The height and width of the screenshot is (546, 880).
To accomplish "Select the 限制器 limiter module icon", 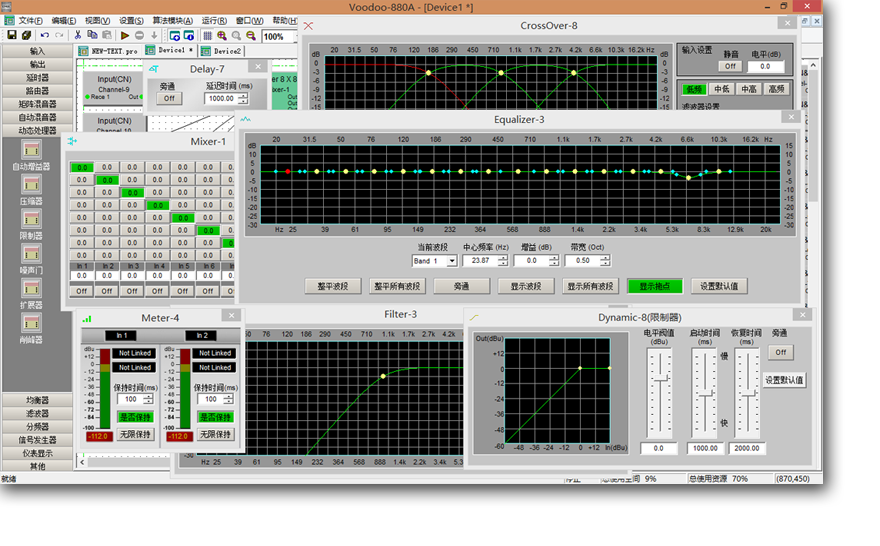I will (x=31, y=219).
